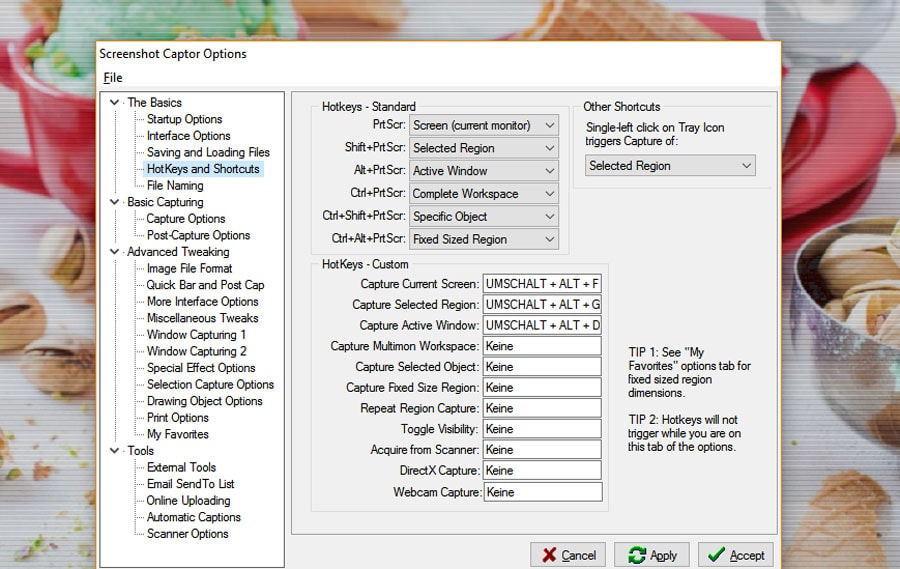The height and width of the screenshot is (569, 900).
Task: Go to Drawing Object Options
Action: pyautogui.click(x=204, y=401)
